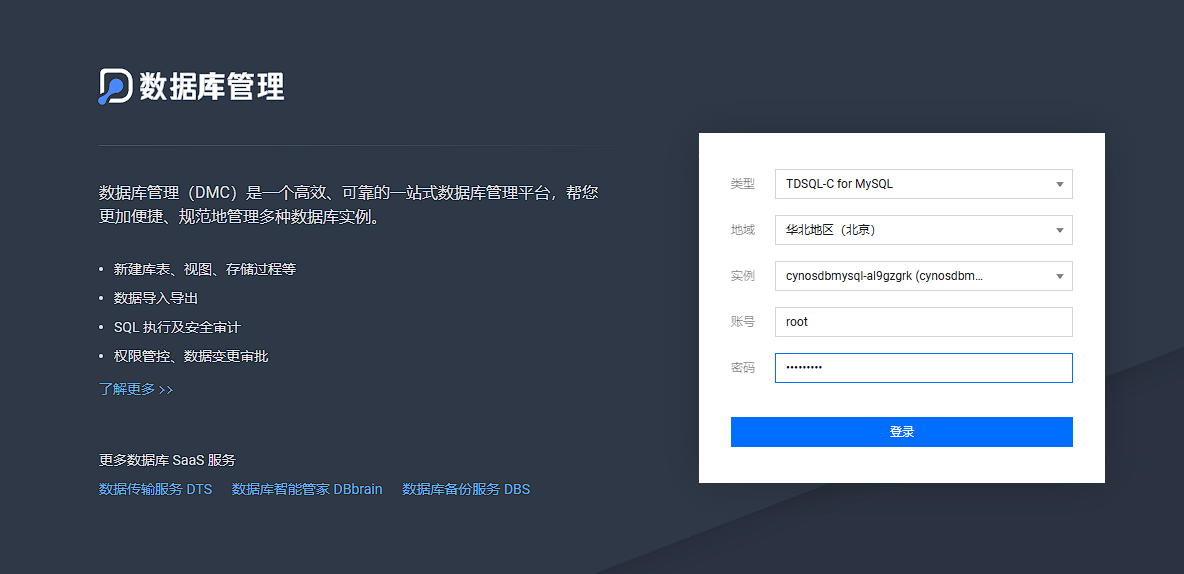Open the 数据传输服务 DTS link

point(156,489)
